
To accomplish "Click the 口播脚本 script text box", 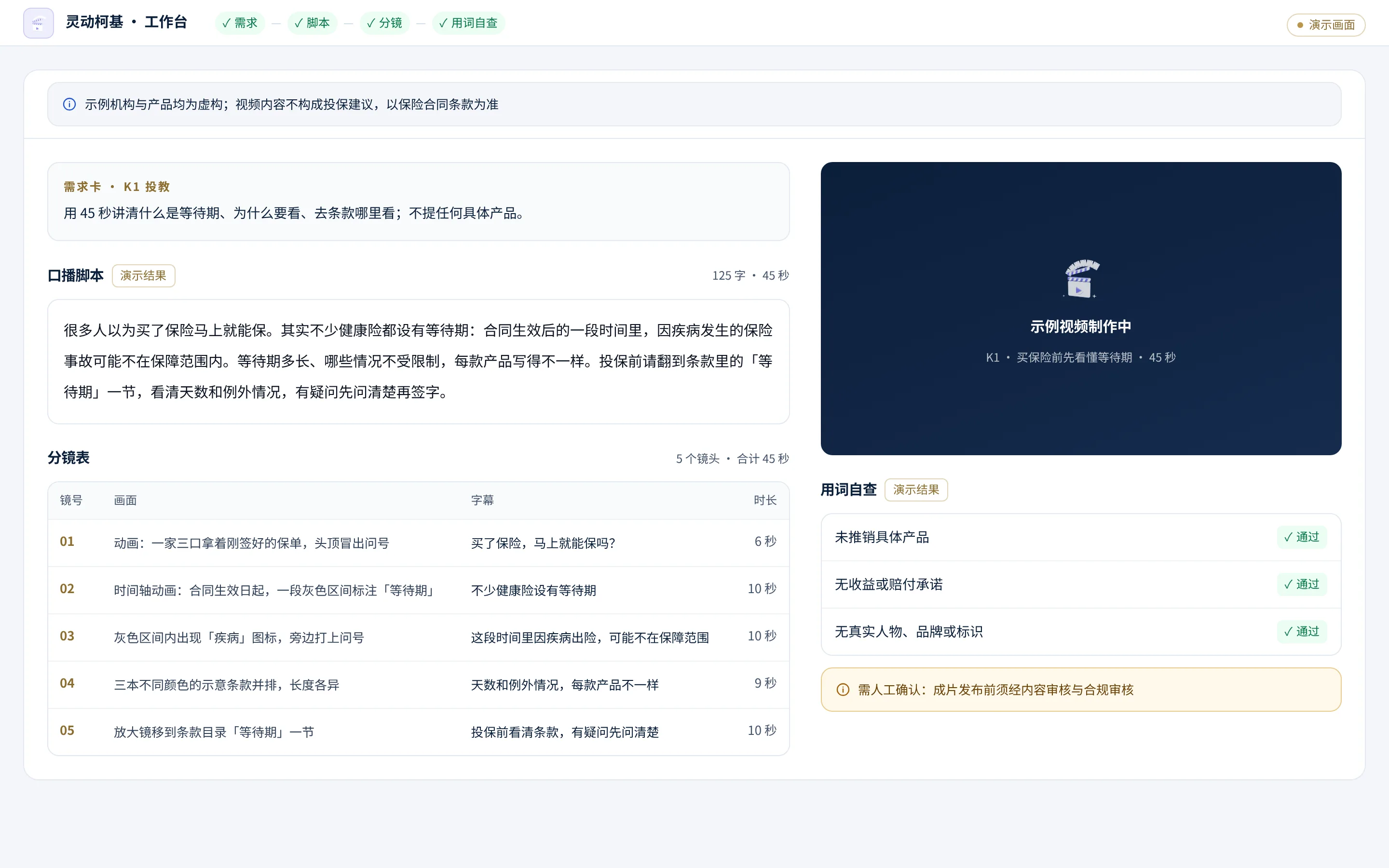I will (419, 362).
